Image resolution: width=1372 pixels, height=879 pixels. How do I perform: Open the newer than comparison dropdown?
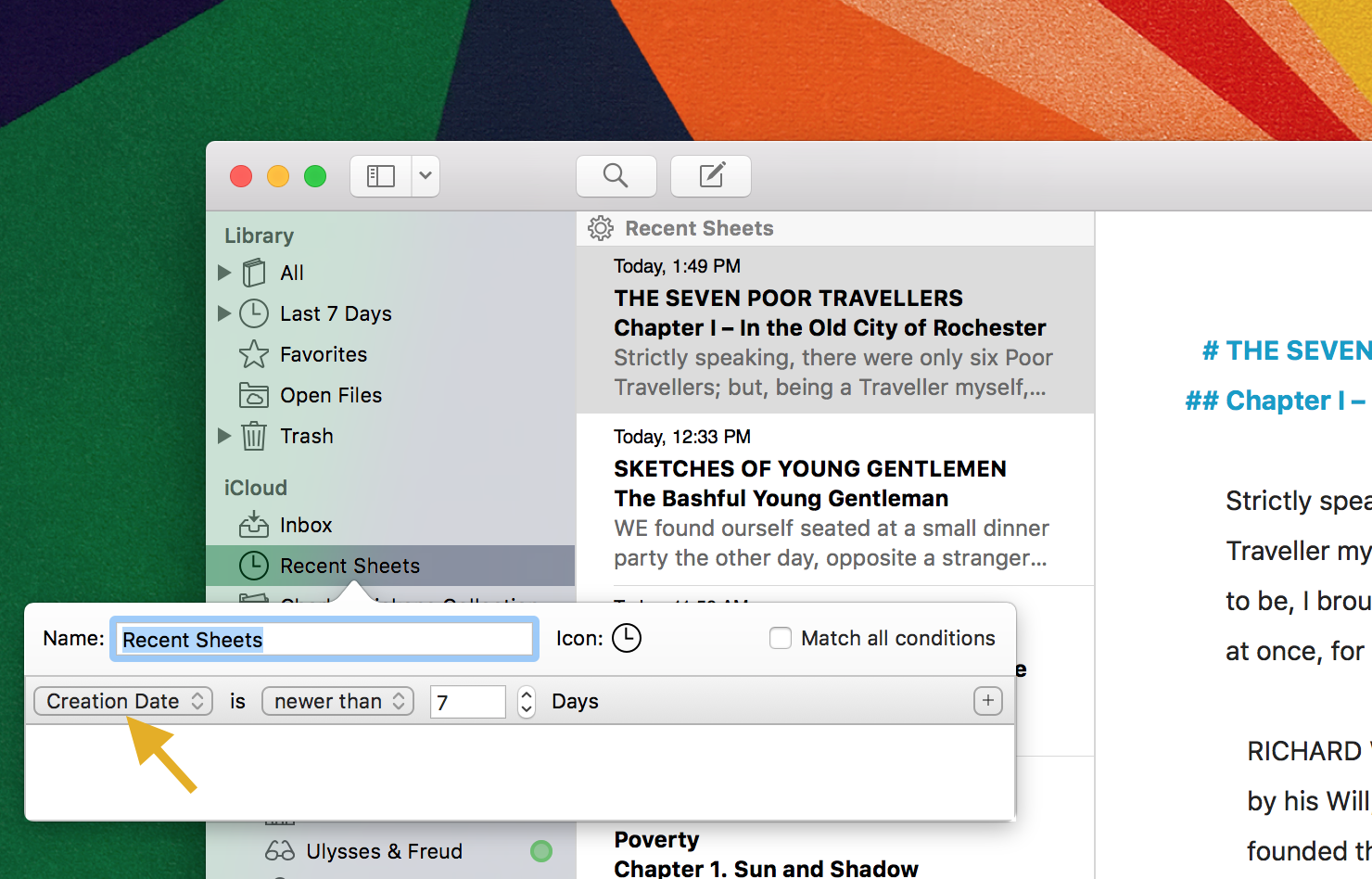(x=338, y=701)
